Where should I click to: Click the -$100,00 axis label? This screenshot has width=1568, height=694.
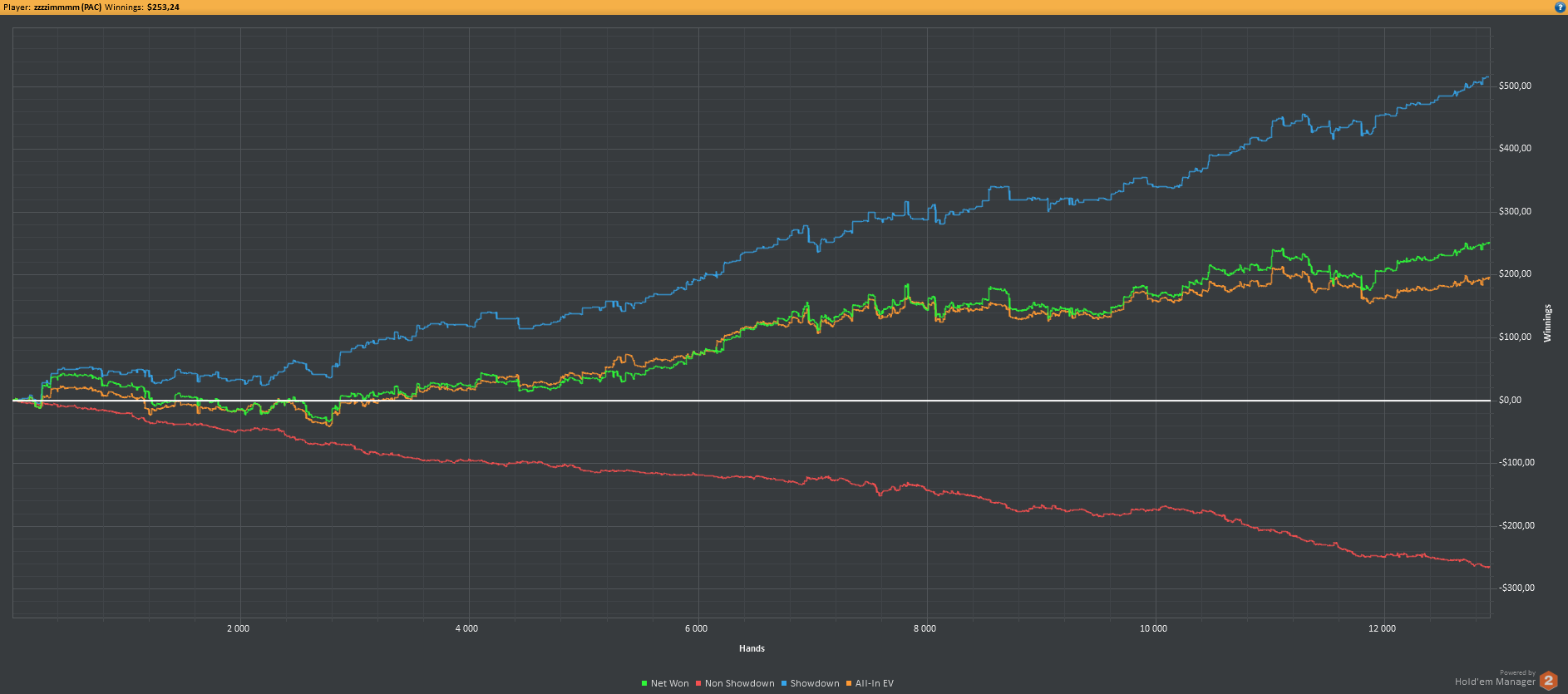tap(1517, 462)
